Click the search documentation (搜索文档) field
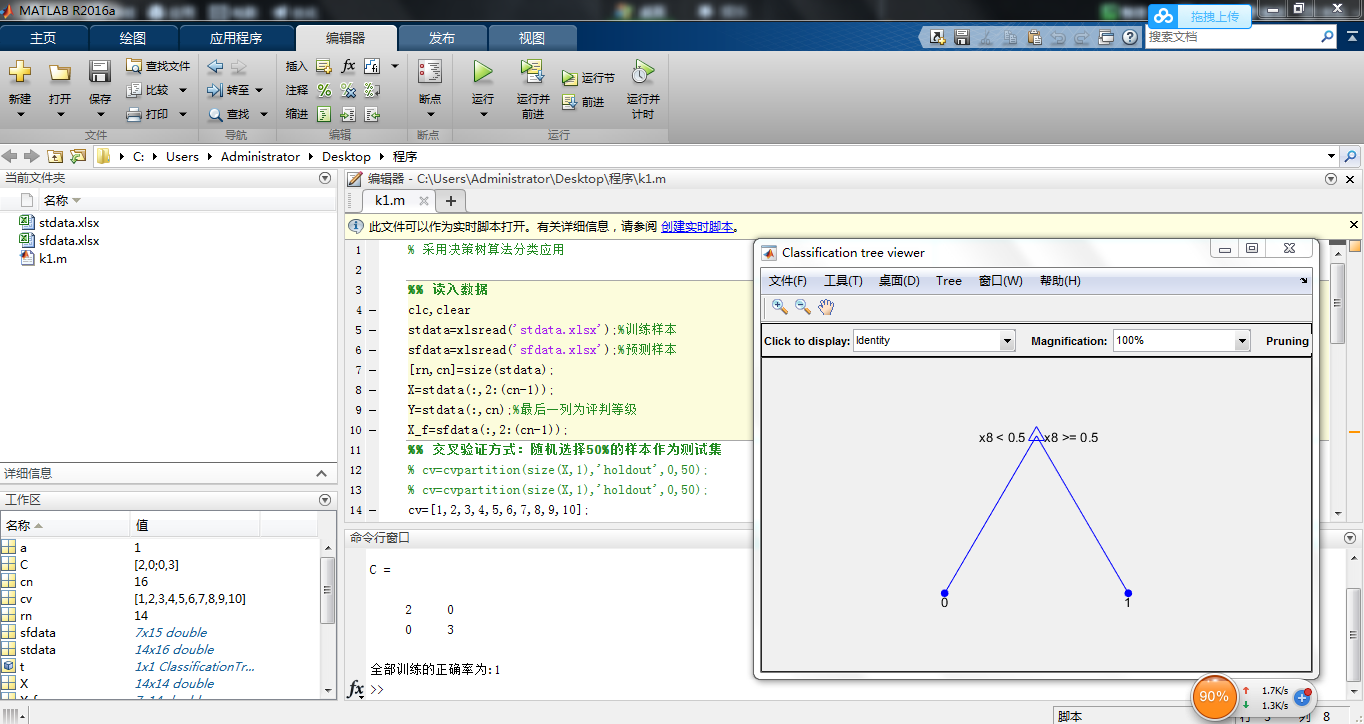 [1231, 37]
